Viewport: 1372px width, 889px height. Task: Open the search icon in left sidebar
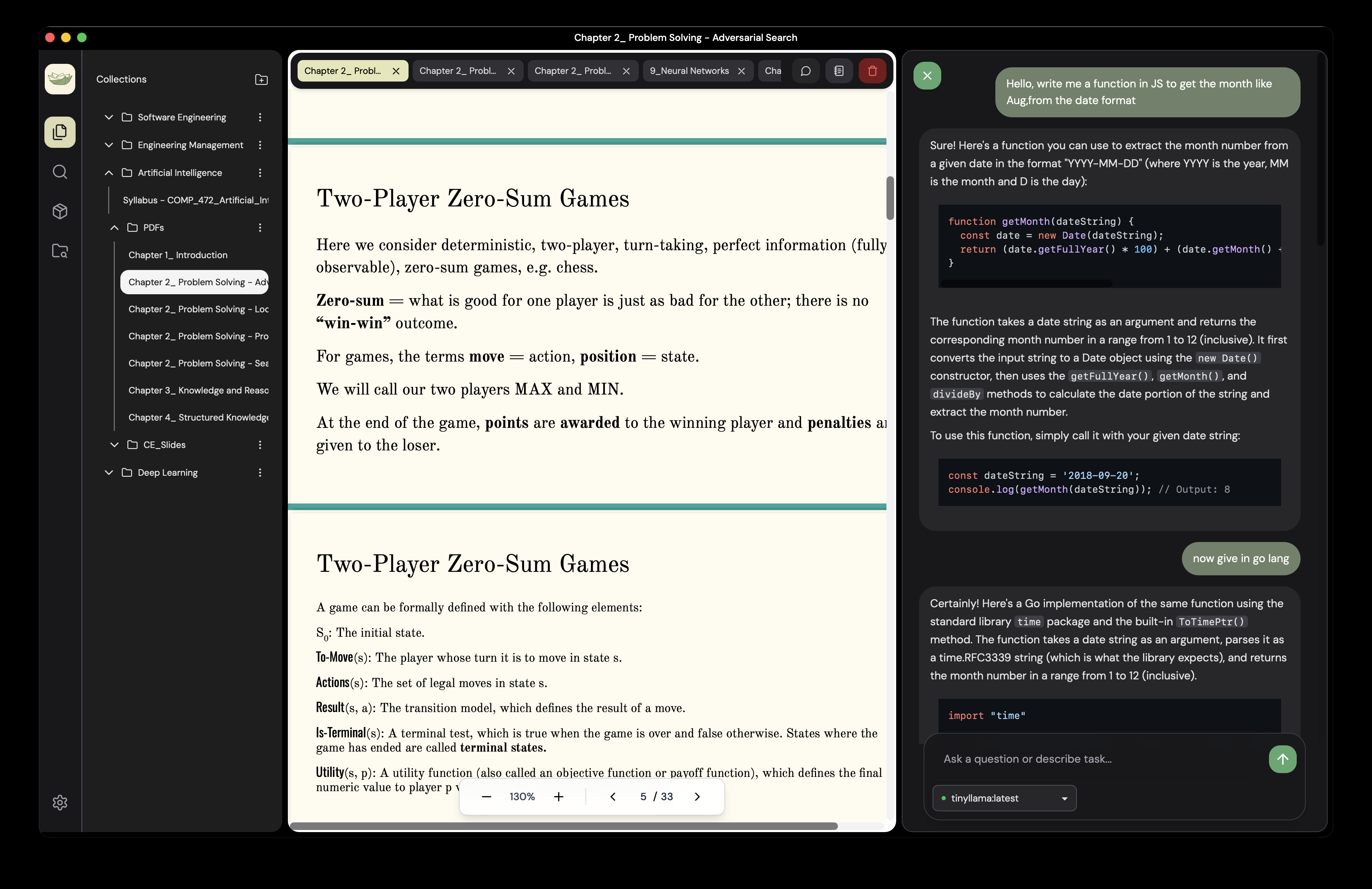tap(60, 172)
